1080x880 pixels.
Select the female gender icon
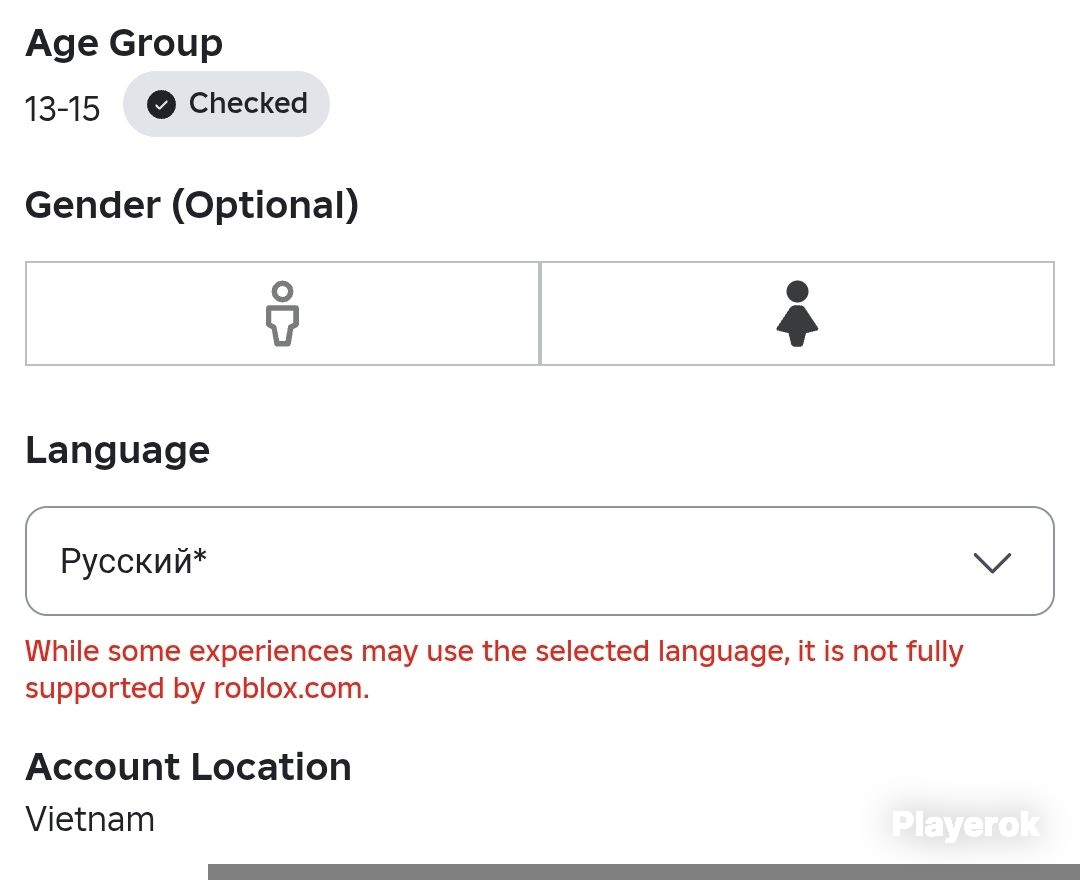pos(797,313)
